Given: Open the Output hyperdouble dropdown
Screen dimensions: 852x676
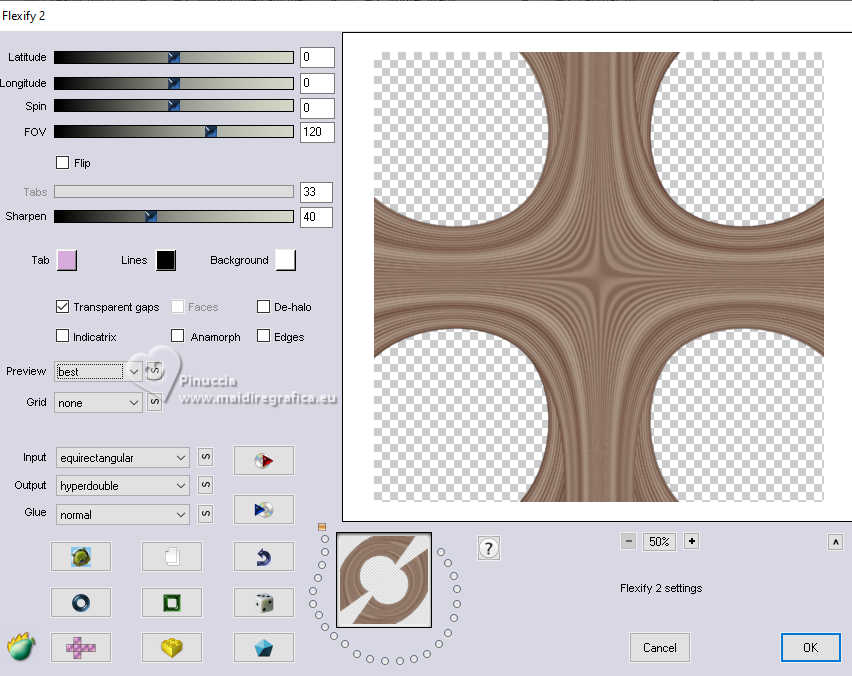Looking at the screenshot, I should coord(122,485).
